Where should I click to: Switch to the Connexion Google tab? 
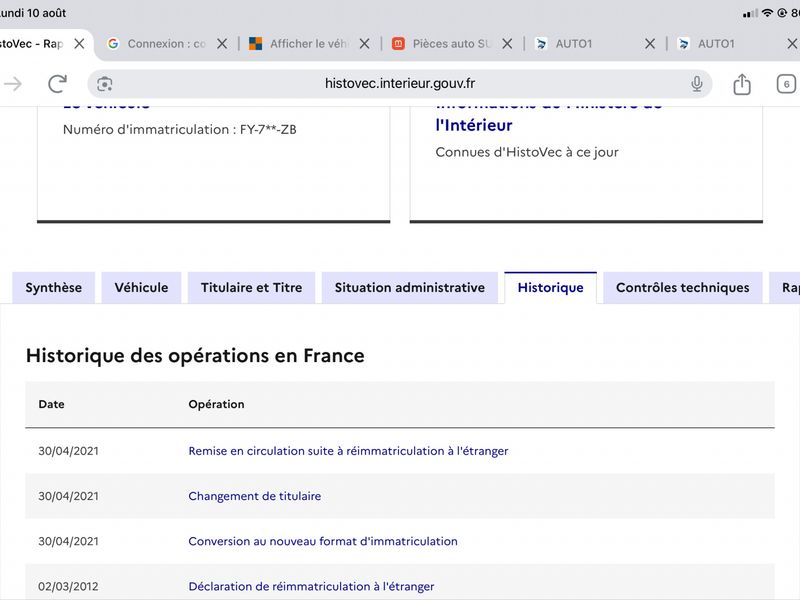[x=166, y=44]
